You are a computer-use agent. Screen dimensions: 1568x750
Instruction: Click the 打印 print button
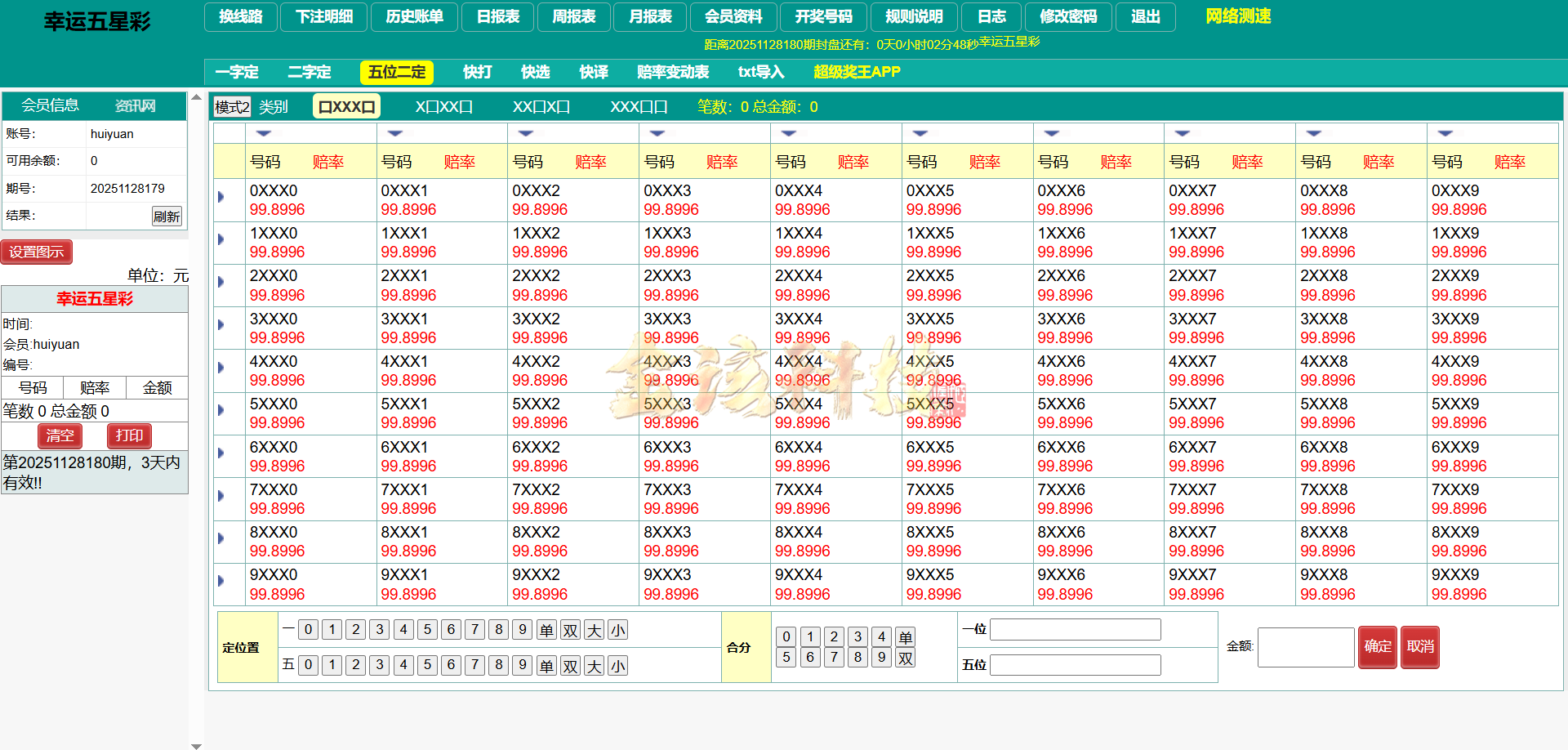pos(128,436)
